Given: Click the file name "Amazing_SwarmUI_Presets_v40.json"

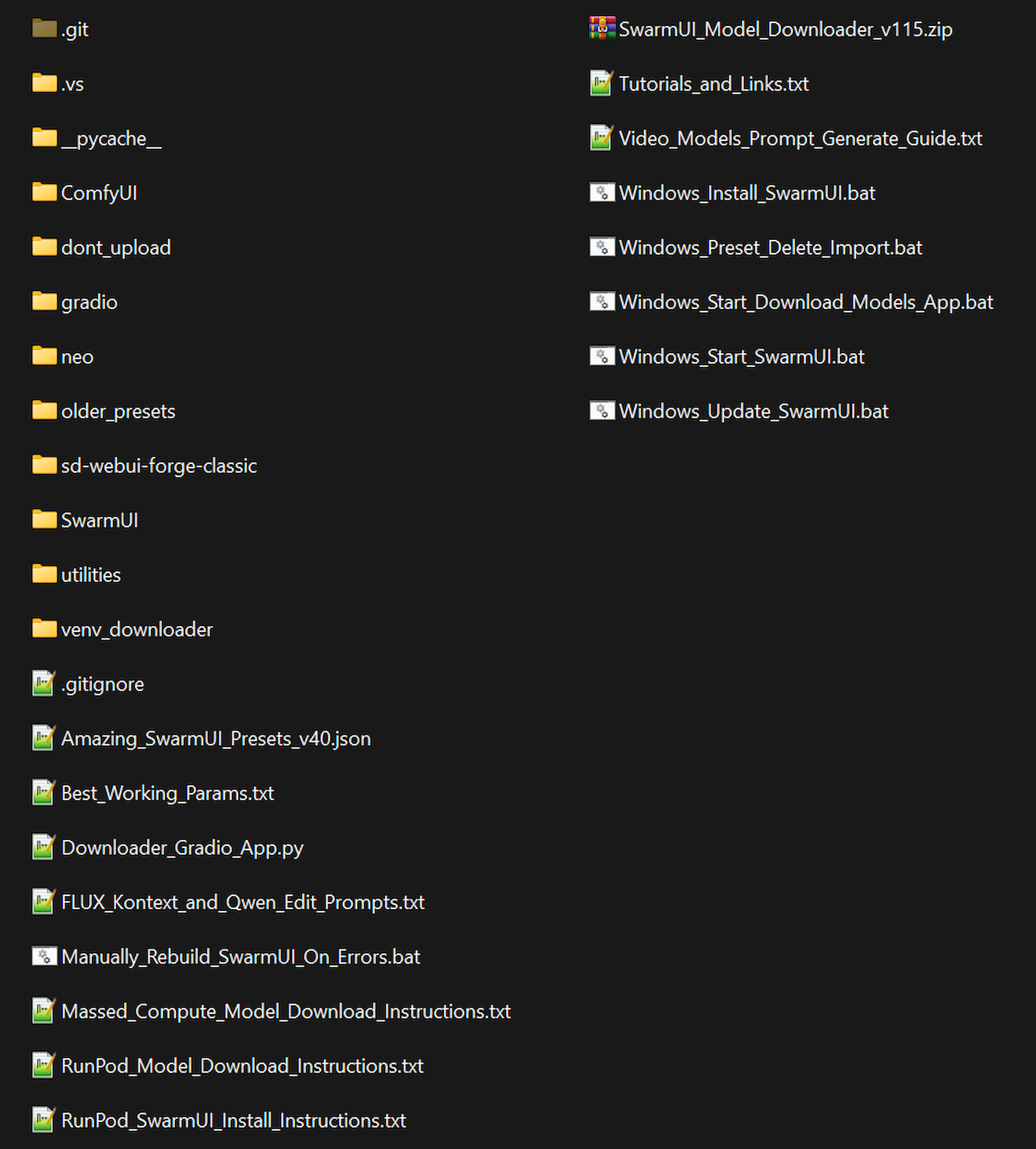Looking at the screenshot, I should [x=217, y=739].
